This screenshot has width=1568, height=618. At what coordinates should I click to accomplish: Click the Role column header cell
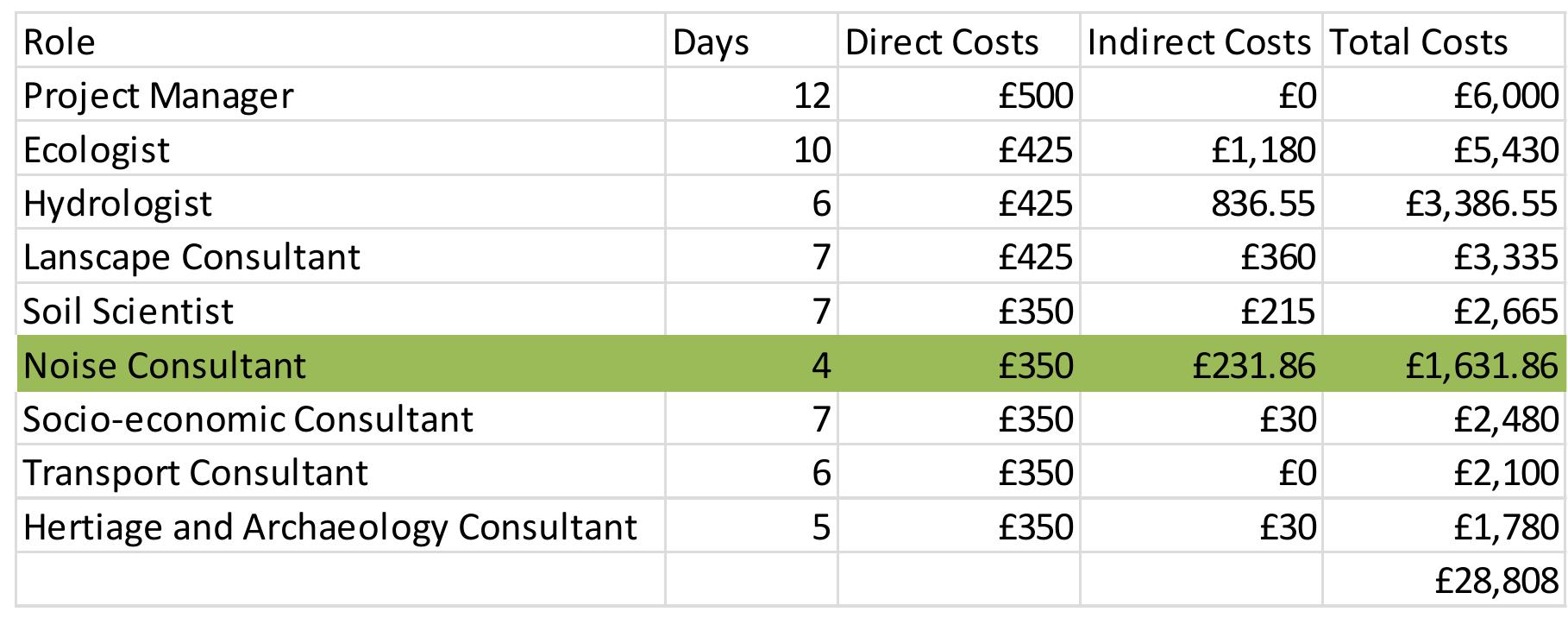point(341,42)
